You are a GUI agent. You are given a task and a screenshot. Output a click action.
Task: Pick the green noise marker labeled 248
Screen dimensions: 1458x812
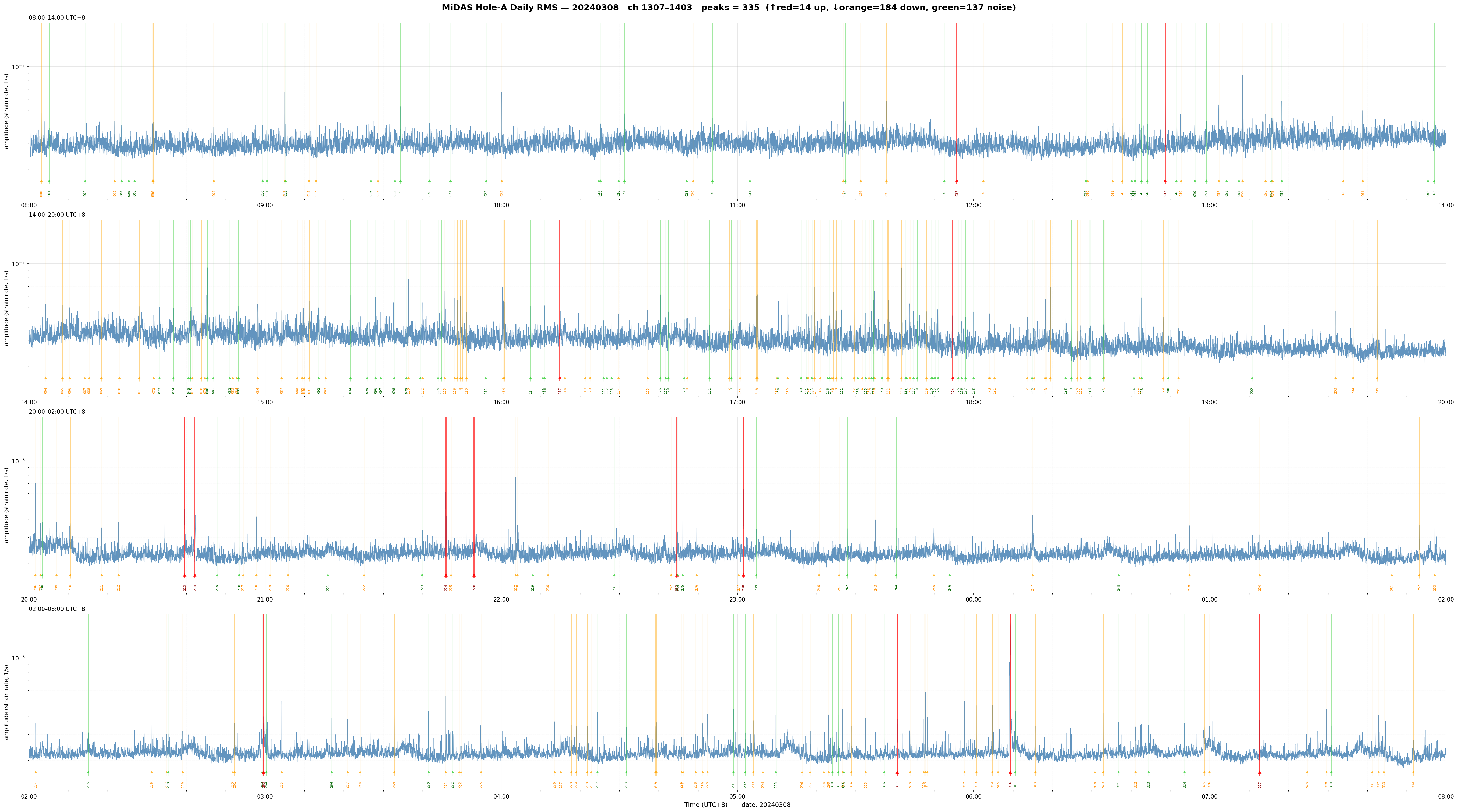[x=1118, y=575]
